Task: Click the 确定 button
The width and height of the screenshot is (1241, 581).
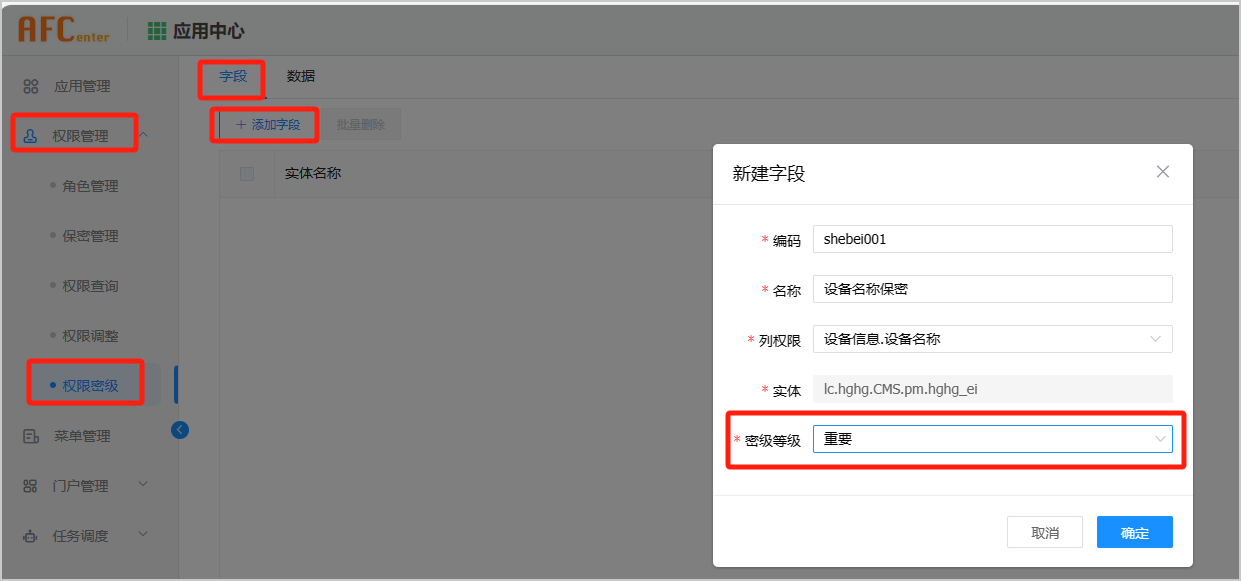Action: click(x=1134, y=532)
